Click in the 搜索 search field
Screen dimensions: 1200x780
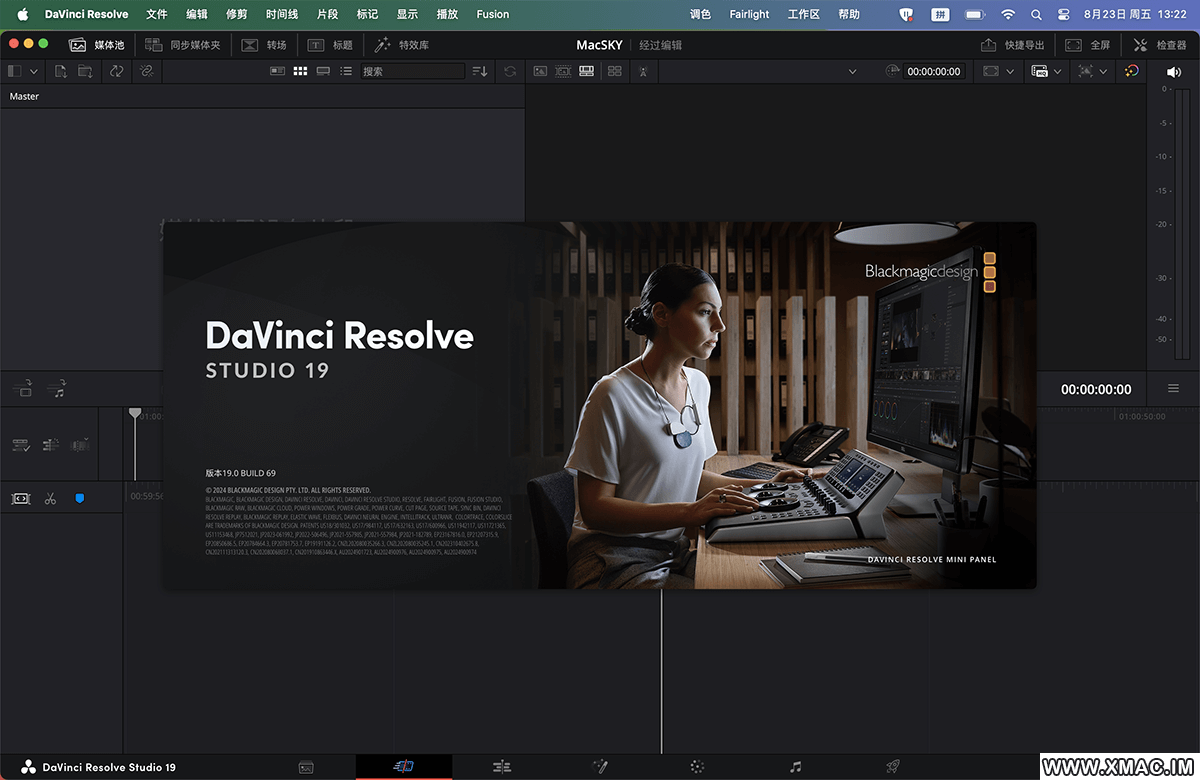coord(411,71)
